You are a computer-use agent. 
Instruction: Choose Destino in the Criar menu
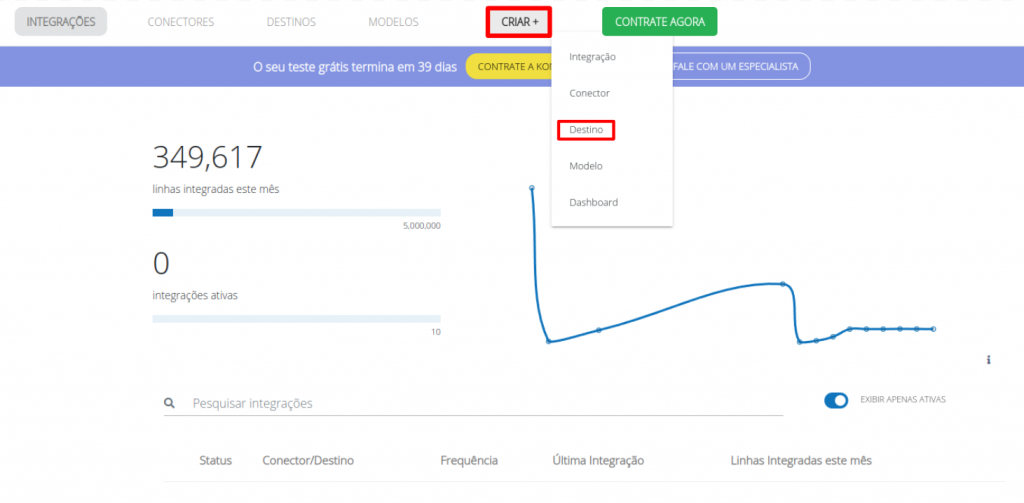click(x=585, y=130)
